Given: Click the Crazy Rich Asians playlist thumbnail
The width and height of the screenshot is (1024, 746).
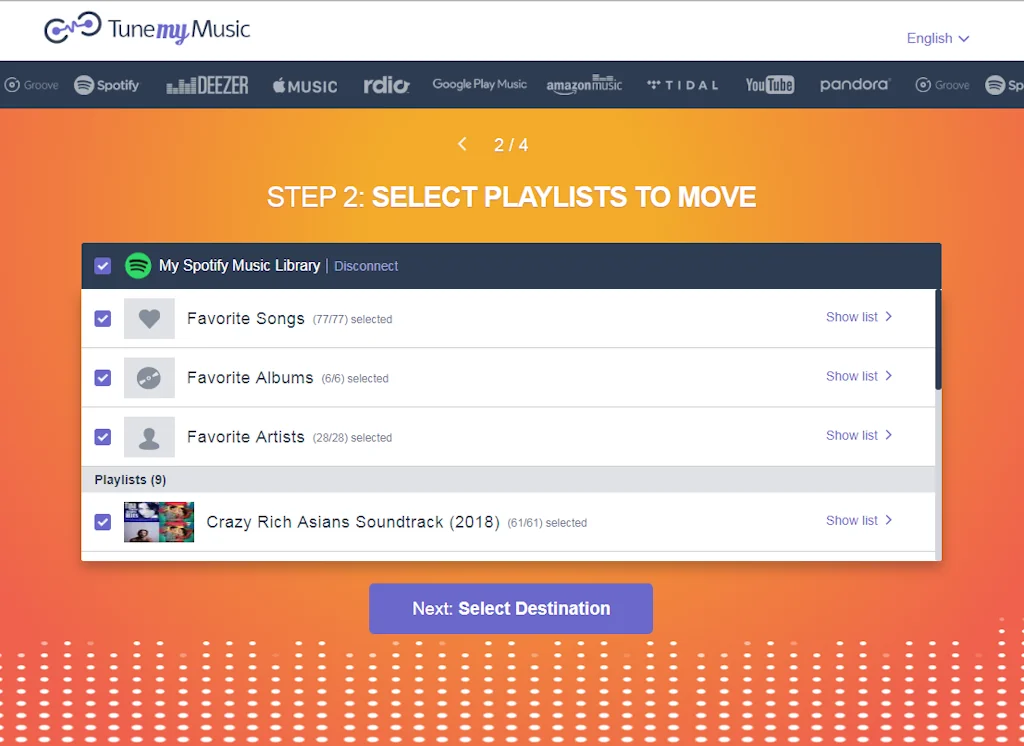Looking at the screenshot, I should pyautogui.click(x=158, y=521).
